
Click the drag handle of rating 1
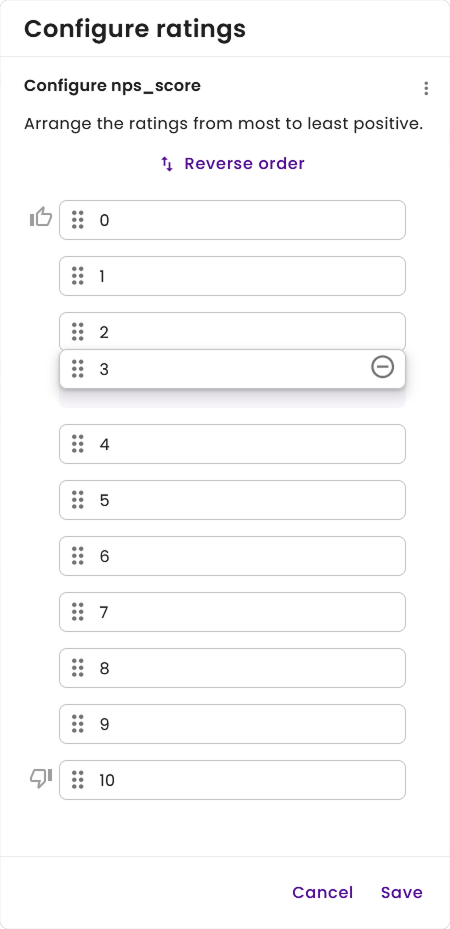(x=78, y=276)
